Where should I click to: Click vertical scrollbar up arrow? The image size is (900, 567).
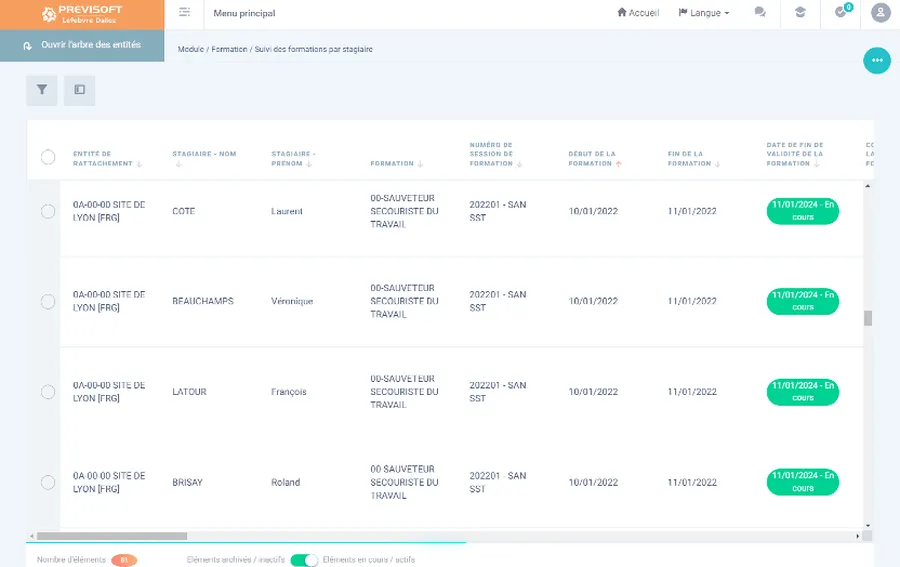coord(868,186)
